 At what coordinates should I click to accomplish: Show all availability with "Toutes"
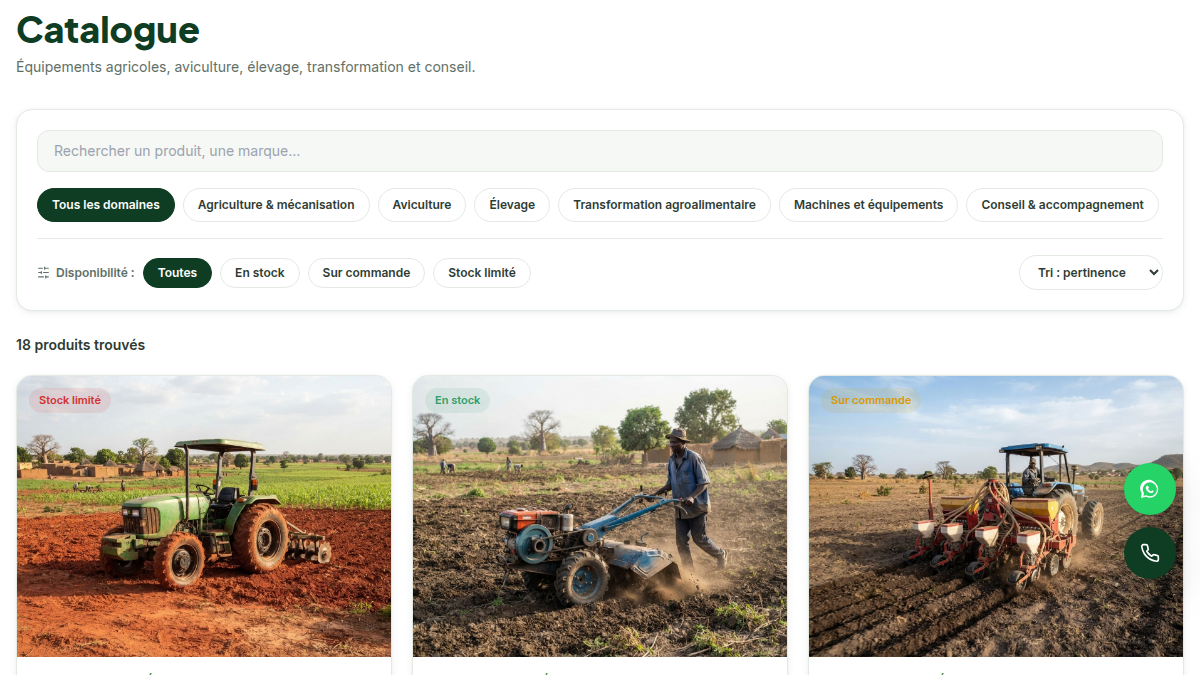click(177, 273)
